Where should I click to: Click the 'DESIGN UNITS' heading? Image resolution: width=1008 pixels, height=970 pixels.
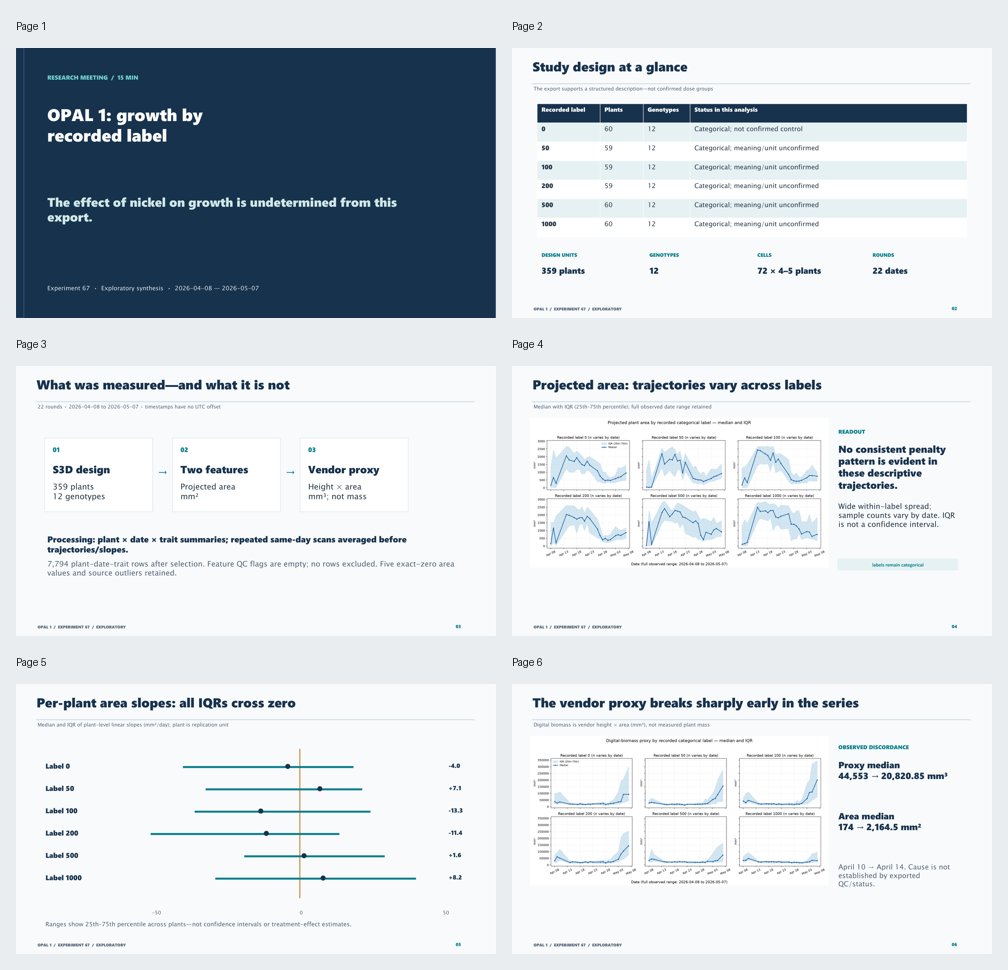click(559, 255)
